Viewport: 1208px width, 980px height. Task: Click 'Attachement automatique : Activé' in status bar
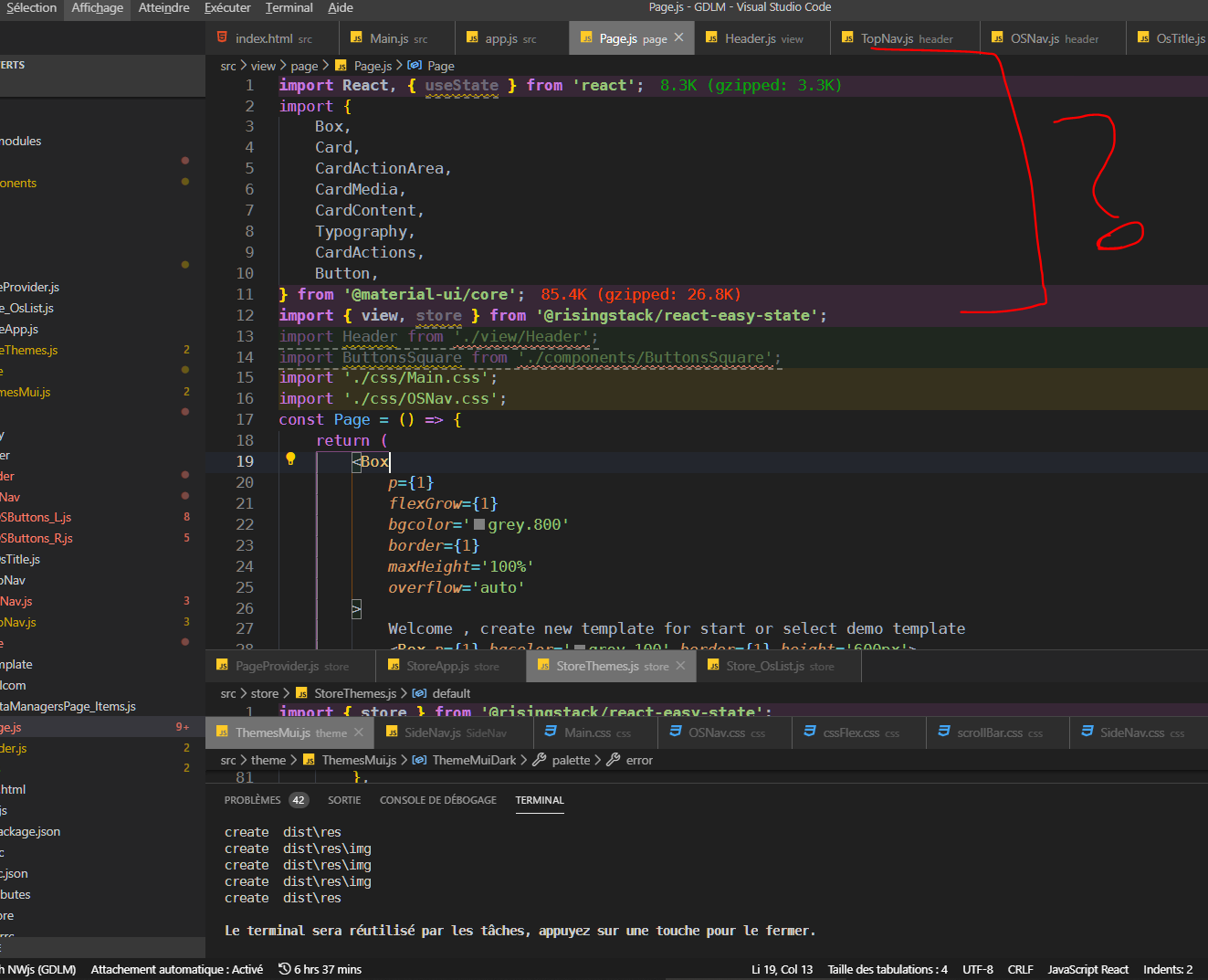pos(177,970)
